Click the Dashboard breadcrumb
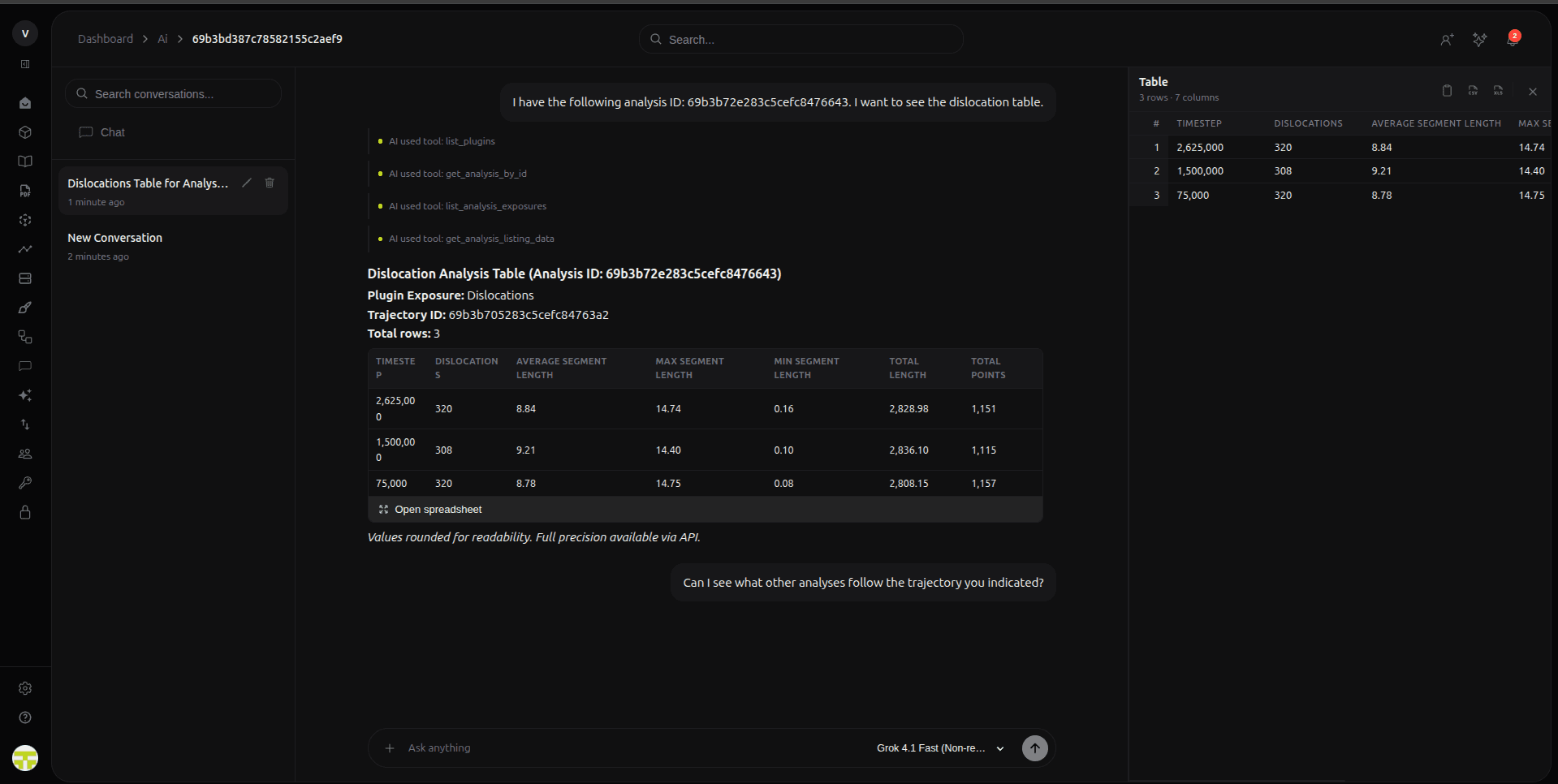 (x=106, y=39)
